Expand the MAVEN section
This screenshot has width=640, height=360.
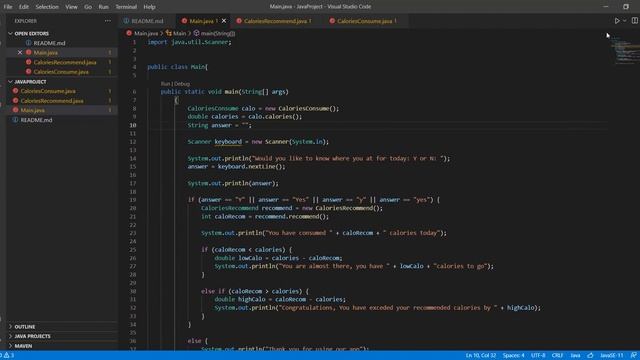pos(23,346)
